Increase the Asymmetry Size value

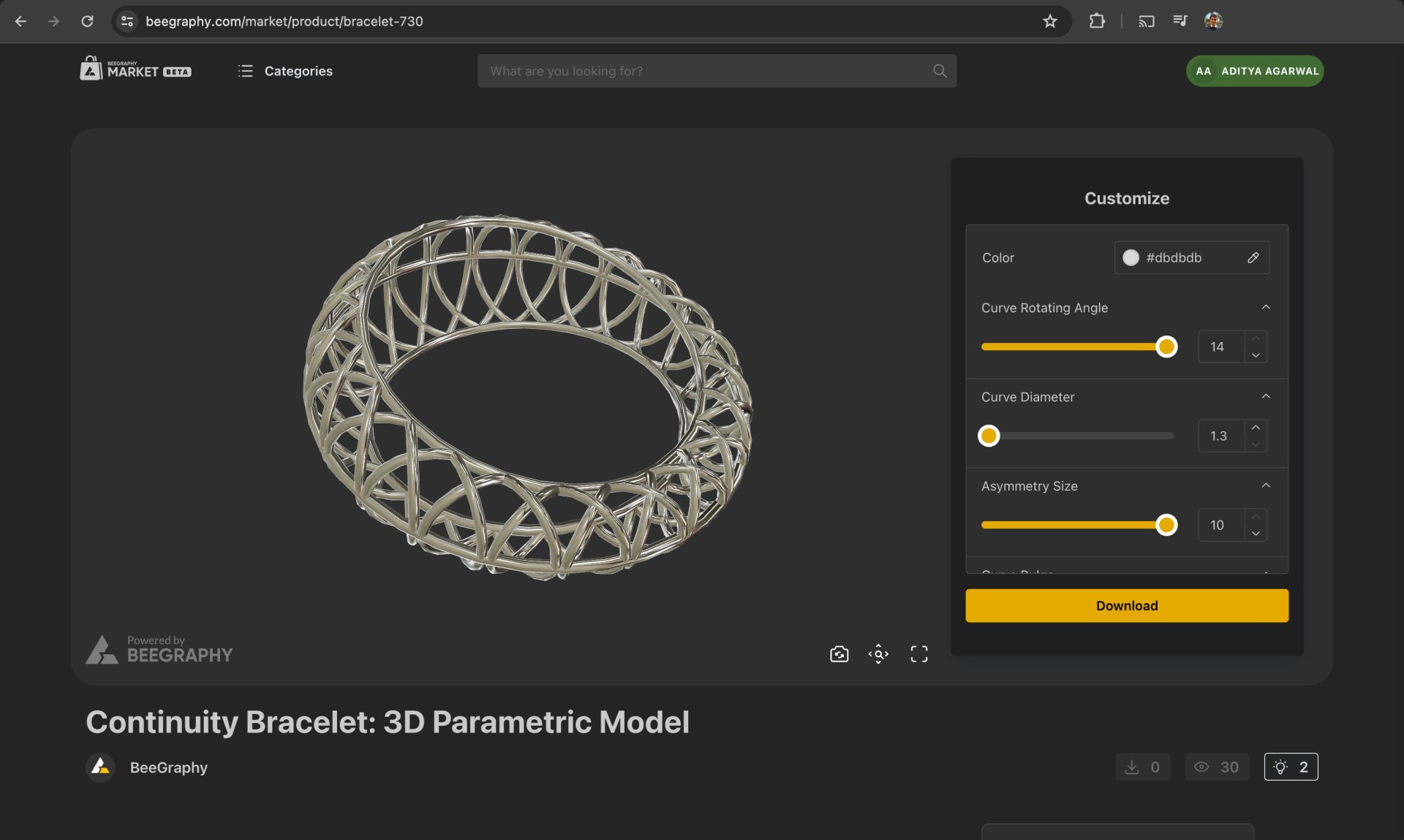tap(1256, 517)
